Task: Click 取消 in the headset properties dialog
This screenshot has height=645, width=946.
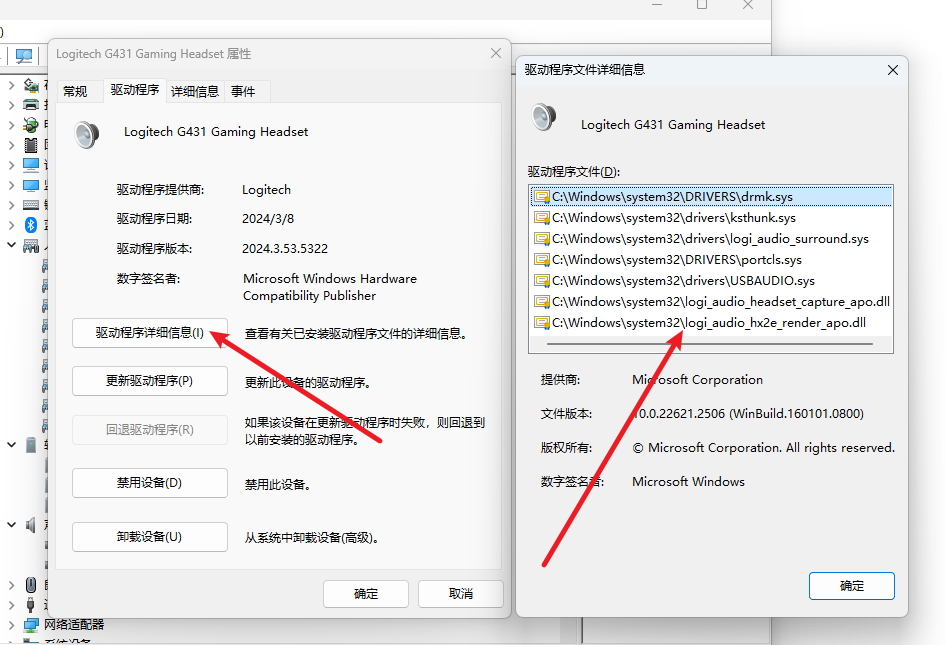Action: point(461,594)
